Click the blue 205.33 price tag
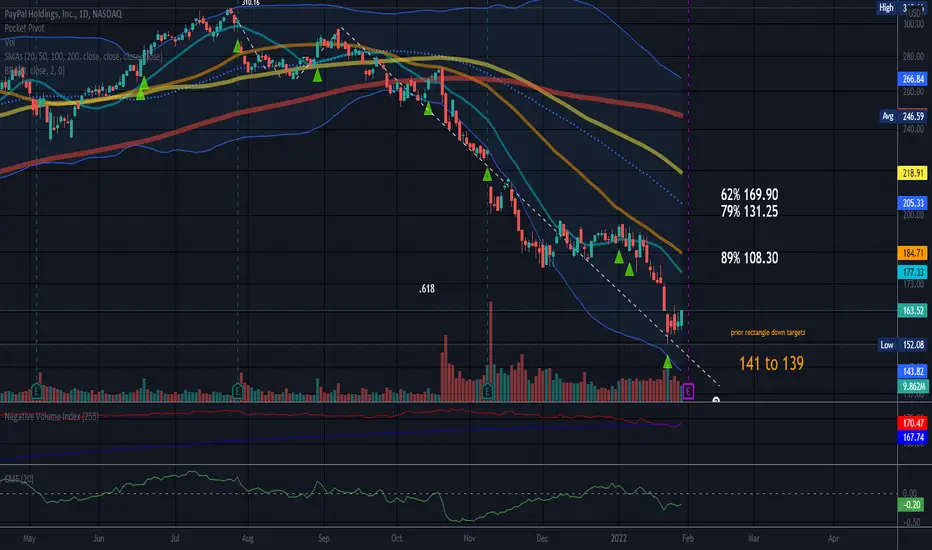This screenshot has height=550, width=932. (913, 203)
